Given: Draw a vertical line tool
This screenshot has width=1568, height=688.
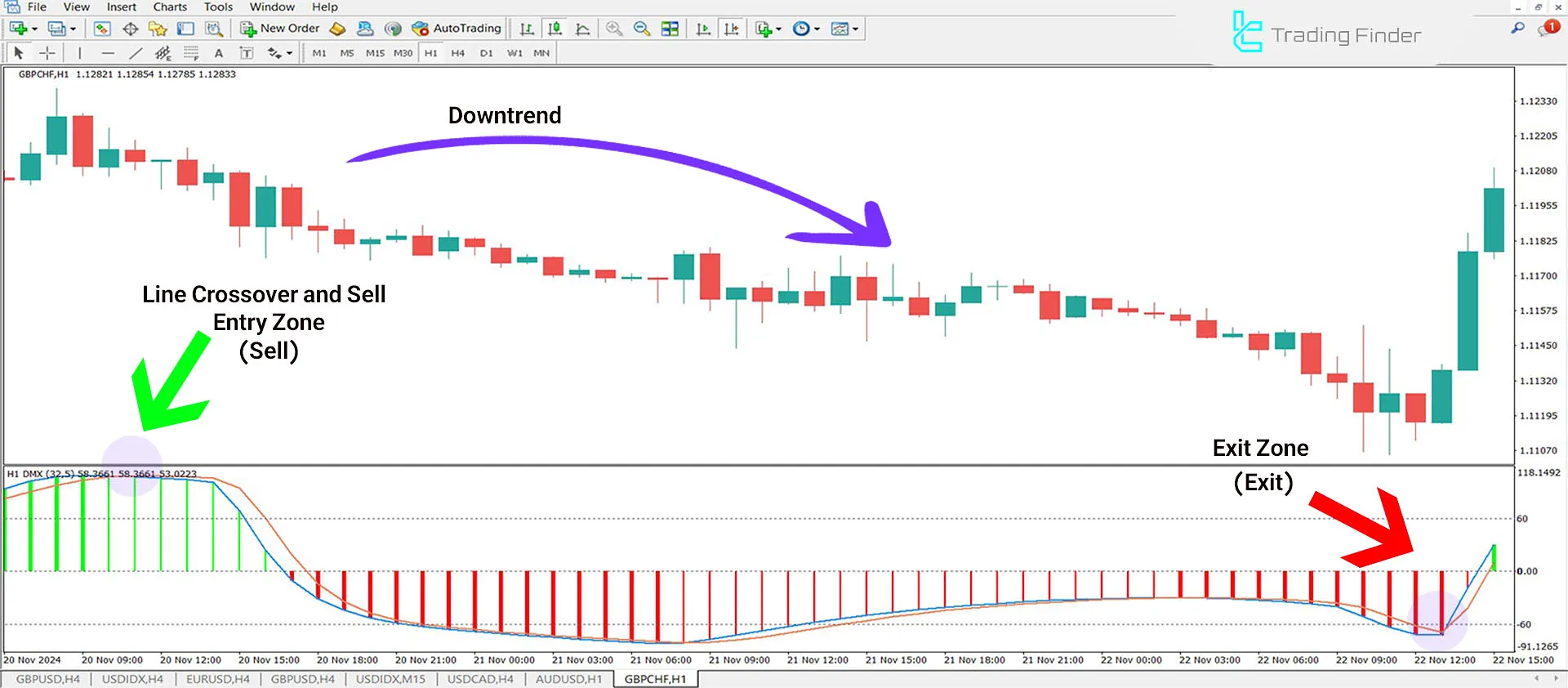Looking at the screenshot, I should click(79, 53).
